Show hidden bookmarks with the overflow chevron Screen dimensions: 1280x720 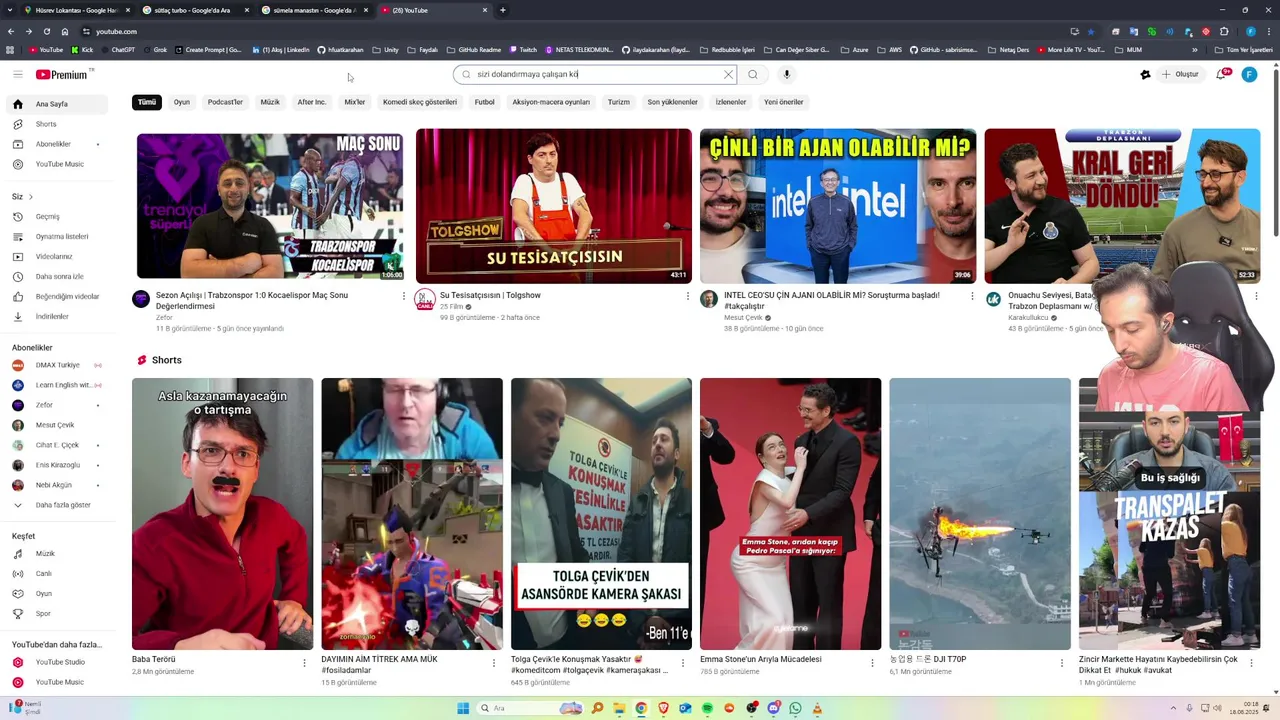[x=1195, y=49]
